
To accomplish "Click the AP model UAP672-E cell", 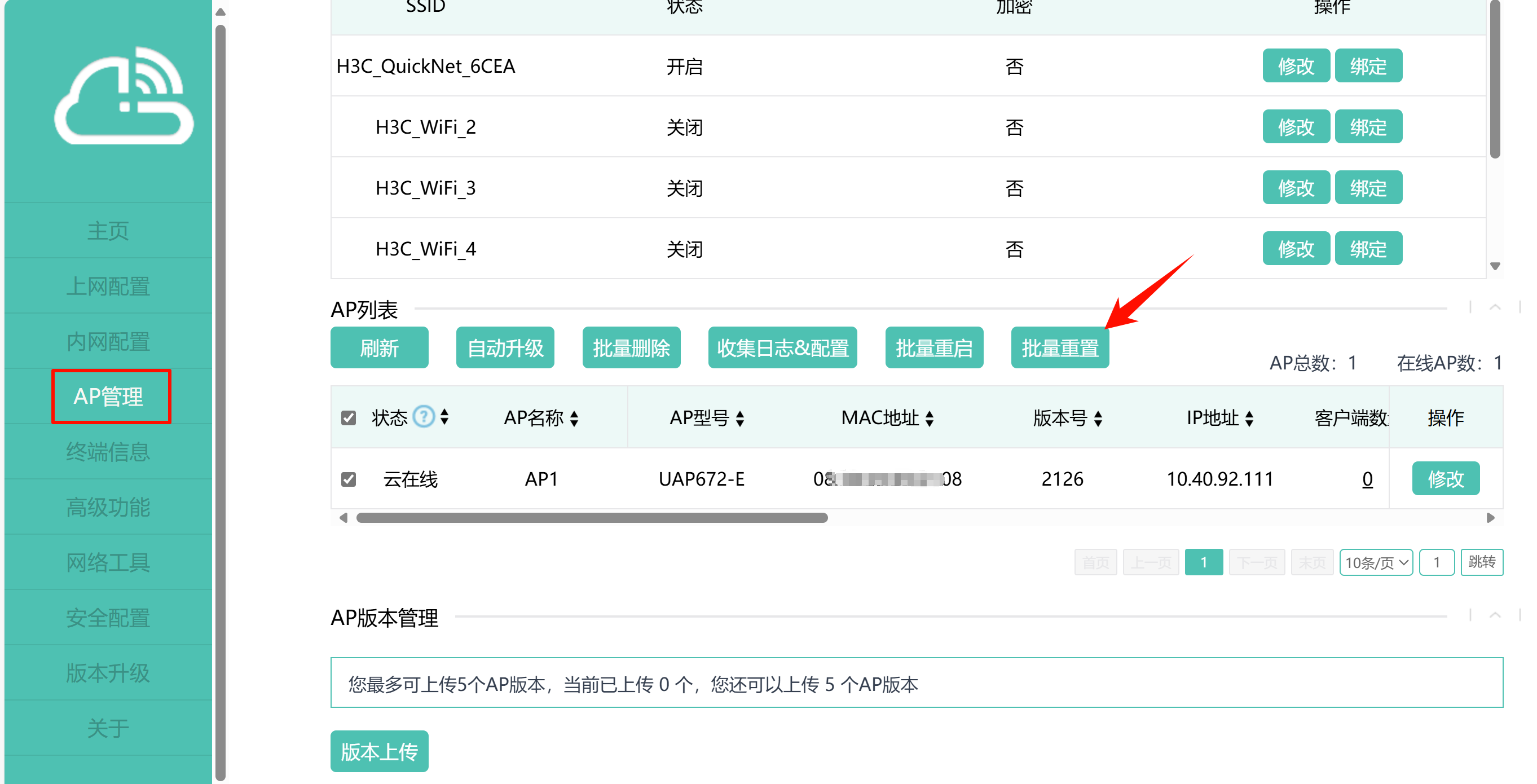I will tap(702, 479).
